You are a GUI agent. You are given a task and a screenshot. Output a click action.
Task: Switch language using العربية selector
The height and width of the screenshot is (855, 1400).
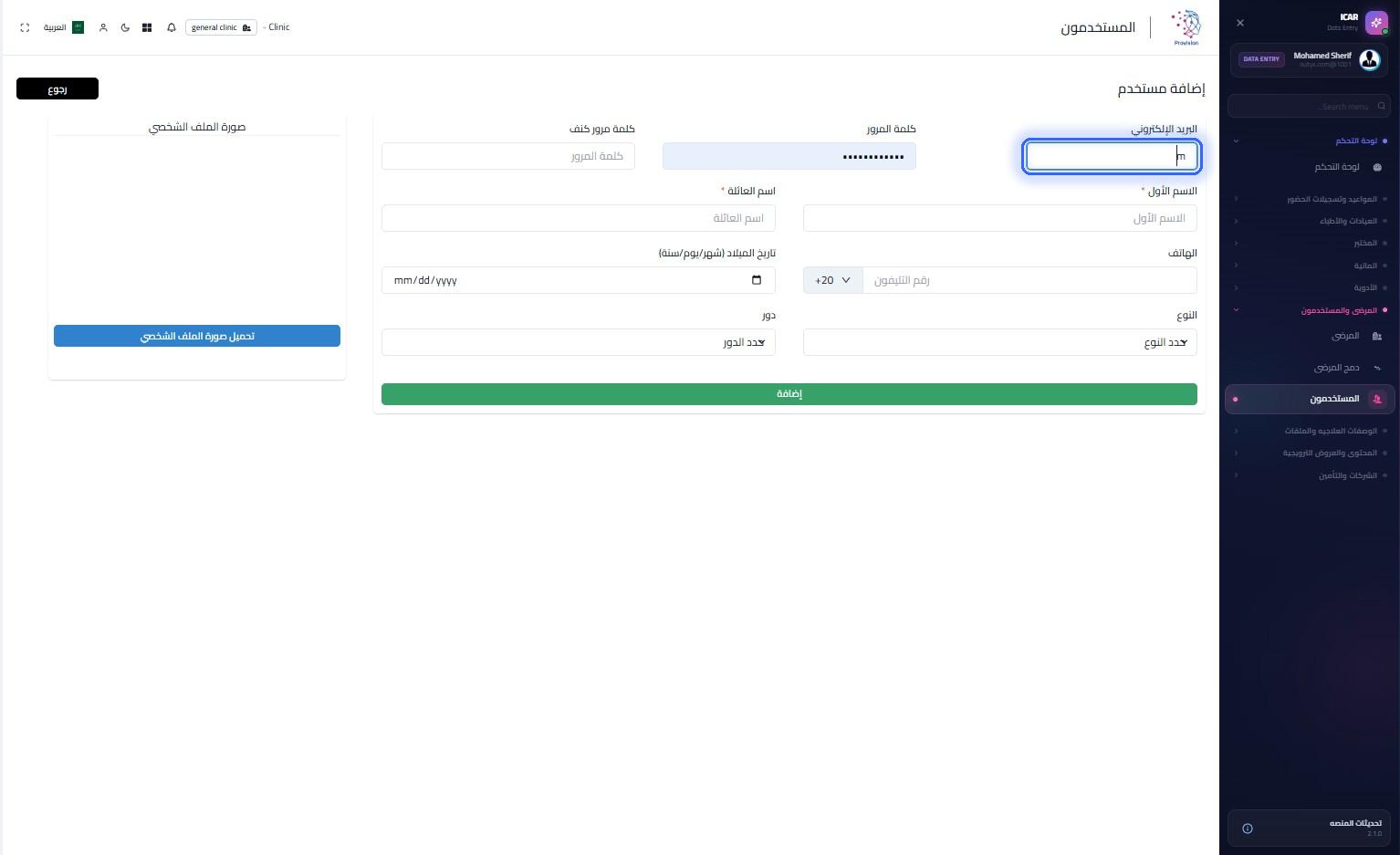[x=64, y=27]
